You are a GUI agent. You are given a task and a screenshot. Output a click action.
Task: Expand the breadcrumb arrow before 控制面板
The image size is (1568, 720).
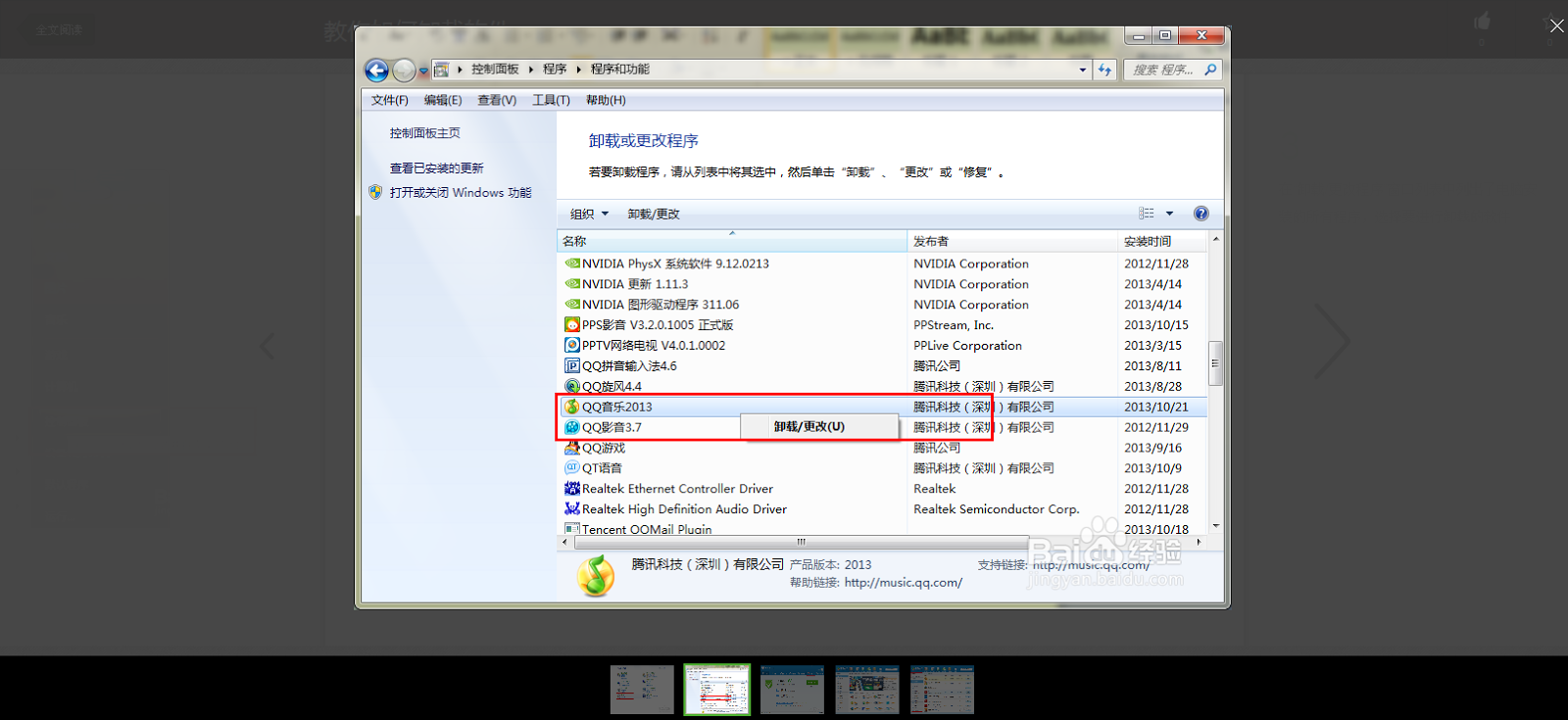click(460, 70)
